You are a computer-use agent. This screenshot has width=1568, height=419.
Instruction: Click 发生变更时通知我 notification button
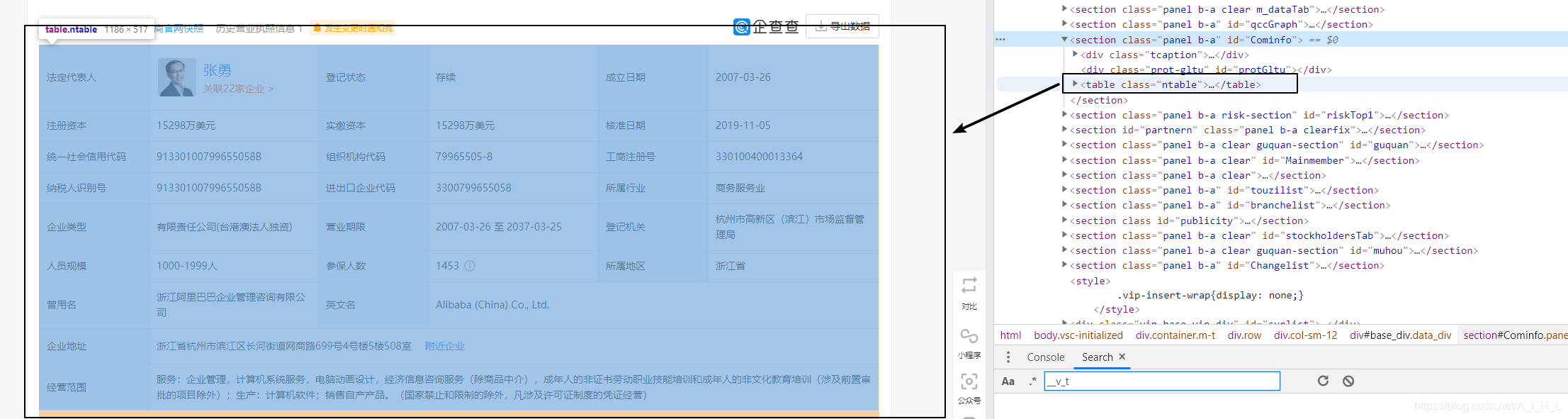(x=353, y=28)
